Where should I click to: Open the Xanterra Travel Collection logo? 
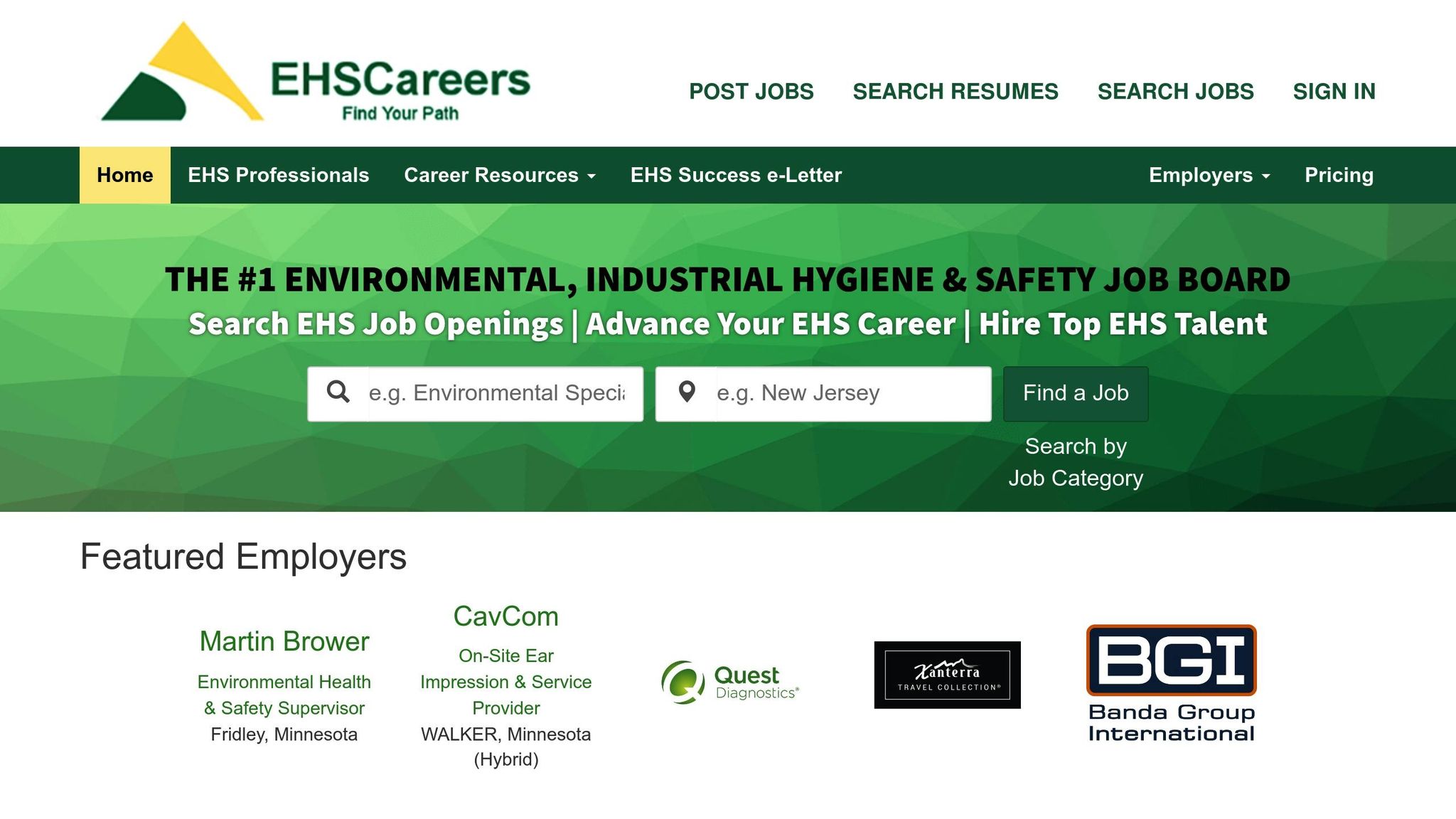(947, 675)
